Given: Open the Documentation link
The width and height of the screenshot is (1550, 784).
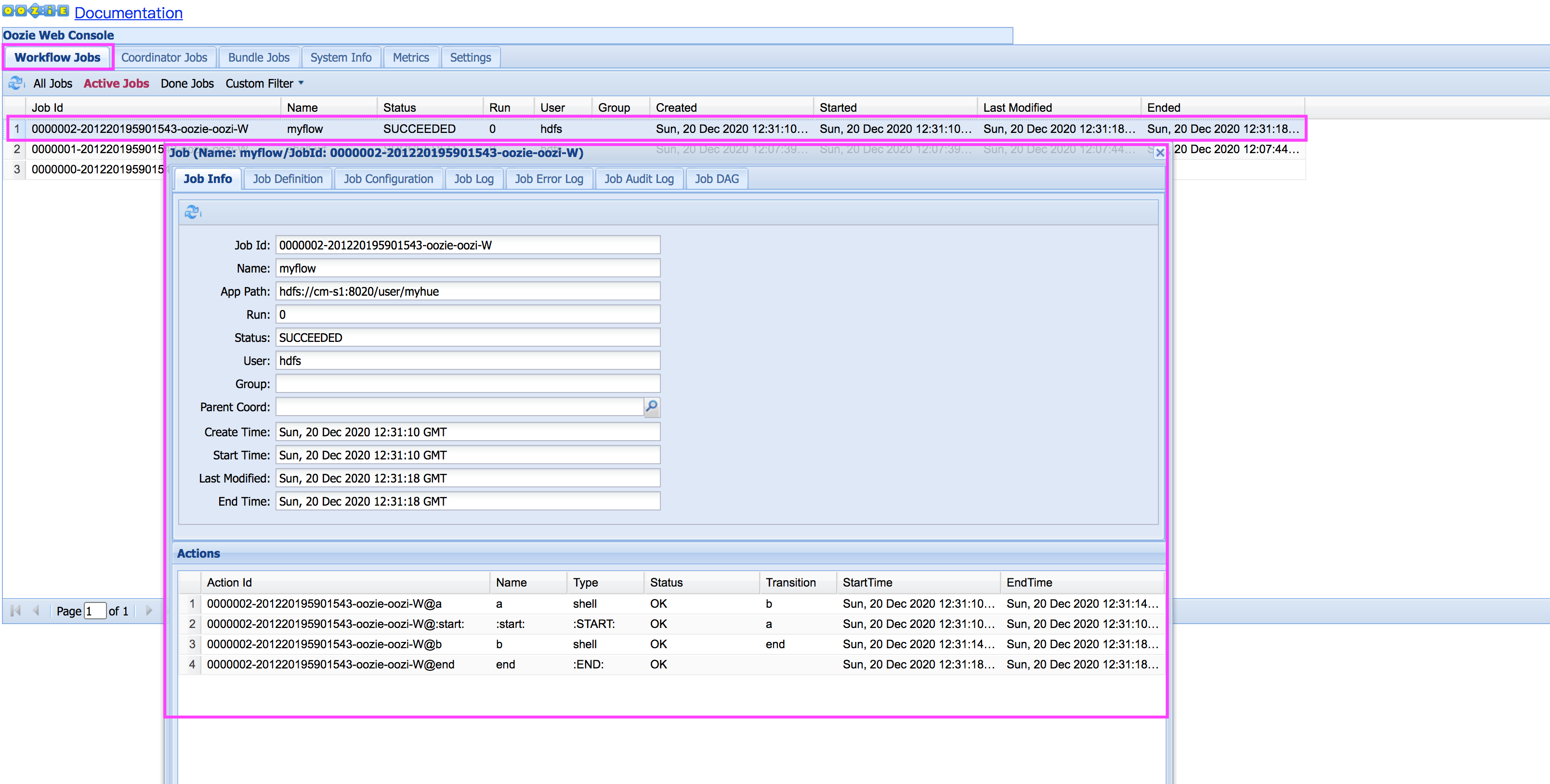Looking at the screenshot, I should 128,13.
